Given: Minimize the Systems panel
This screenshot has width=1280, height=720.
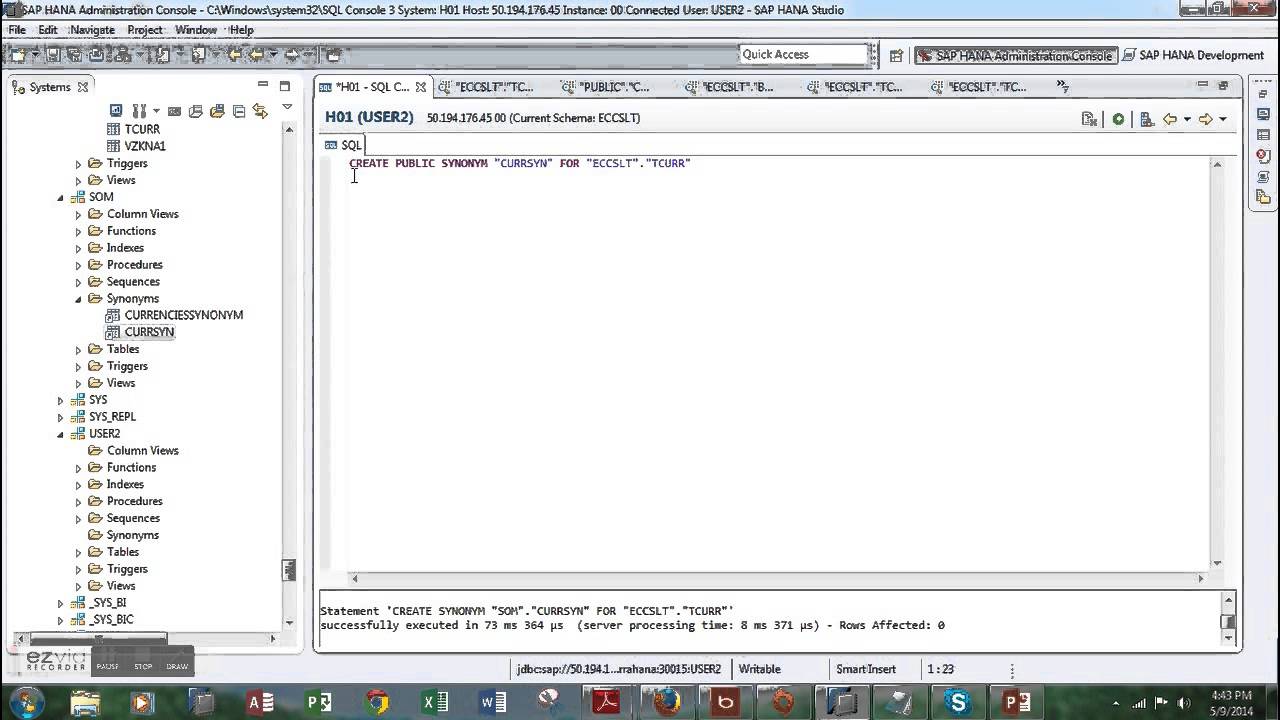Looking at the screenshot, I should [x=263, y=86].
